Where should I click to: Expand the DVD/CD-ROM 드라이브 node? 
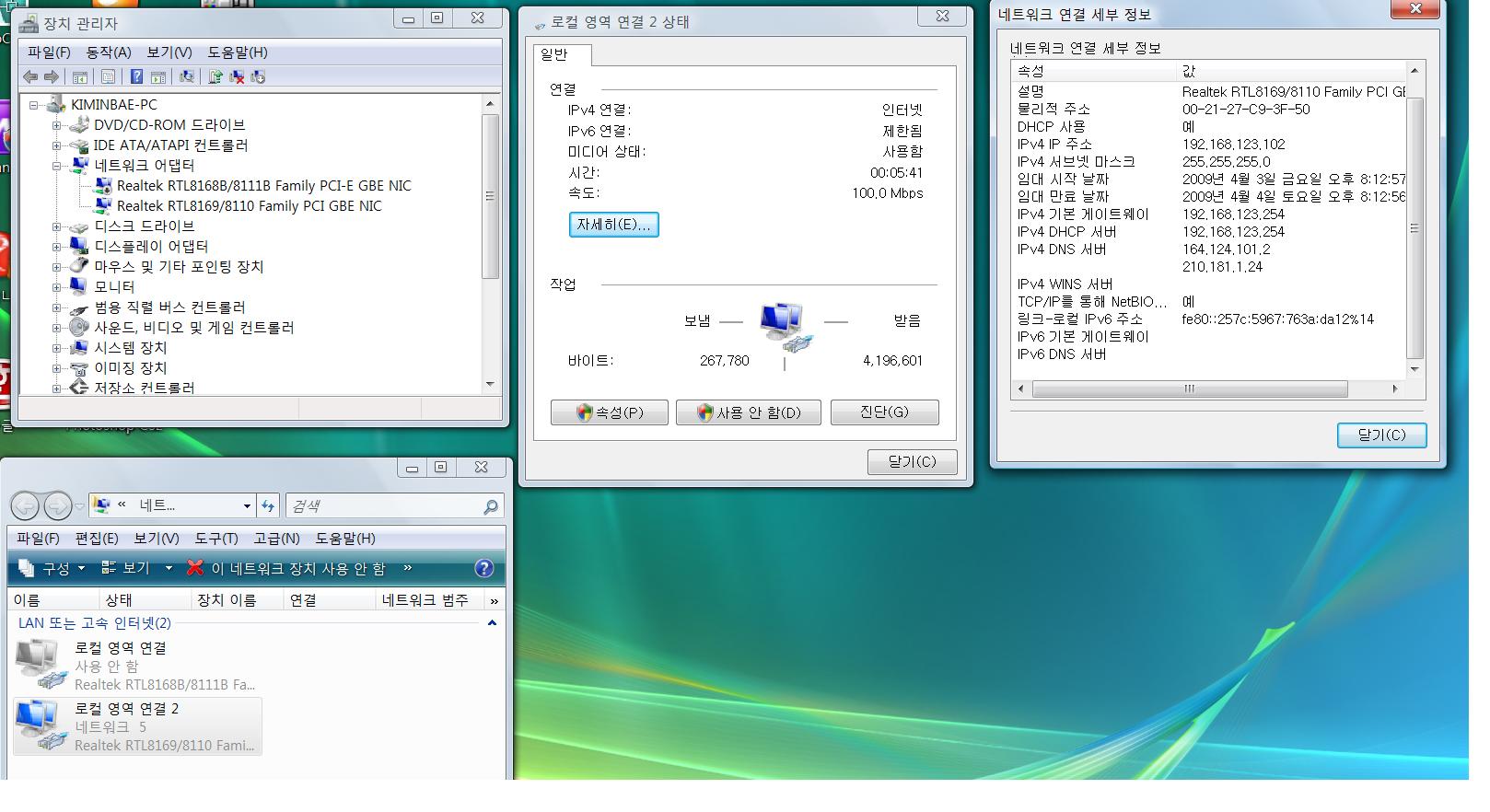coord(56,125)
